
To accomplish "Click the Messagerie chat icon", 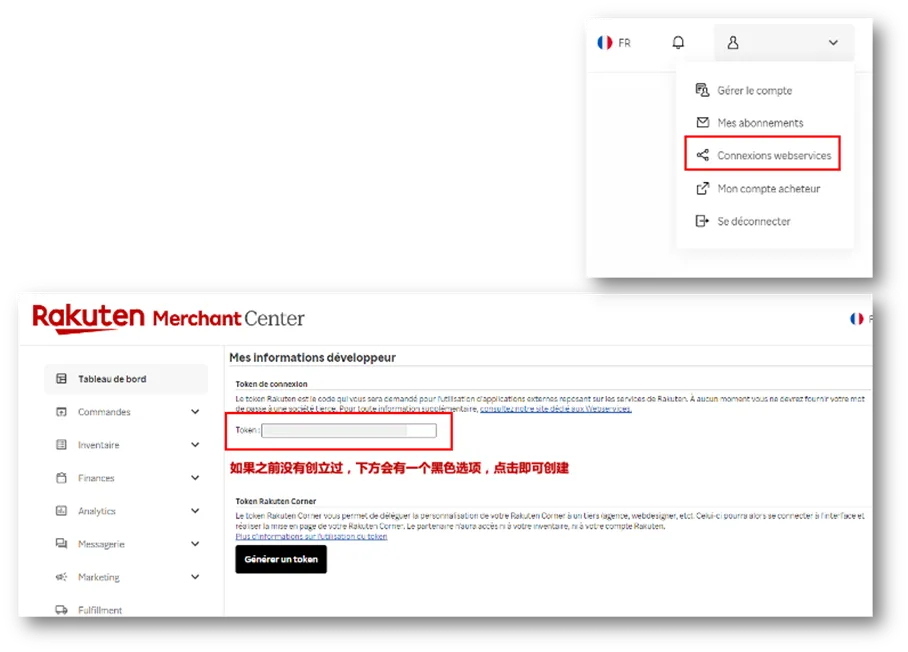I will [x=61, y=544].
